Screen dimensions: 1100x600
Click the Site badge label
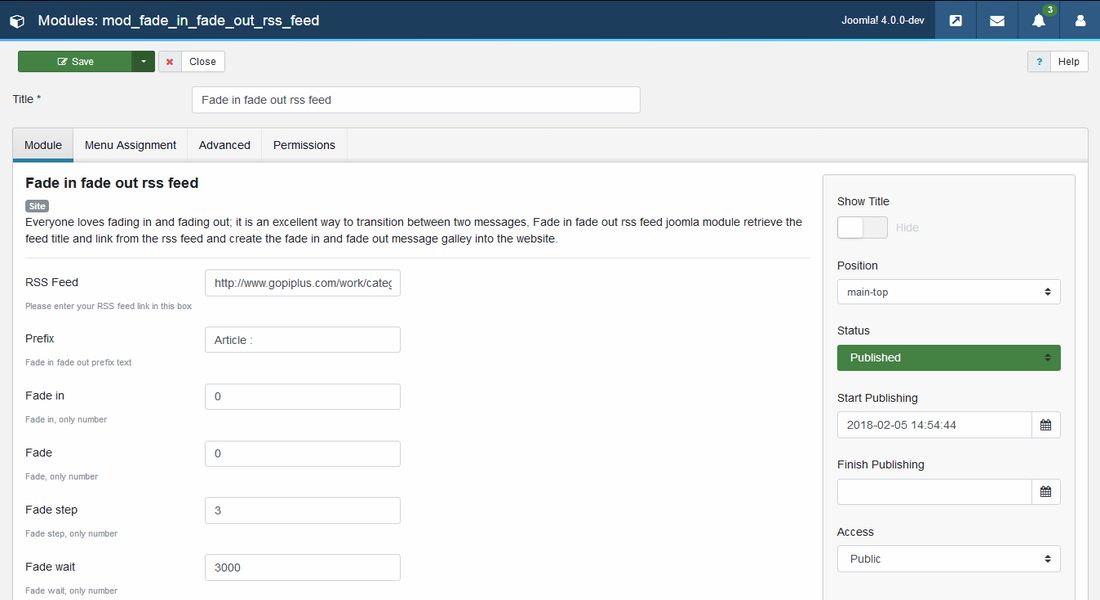click(37, 206)
